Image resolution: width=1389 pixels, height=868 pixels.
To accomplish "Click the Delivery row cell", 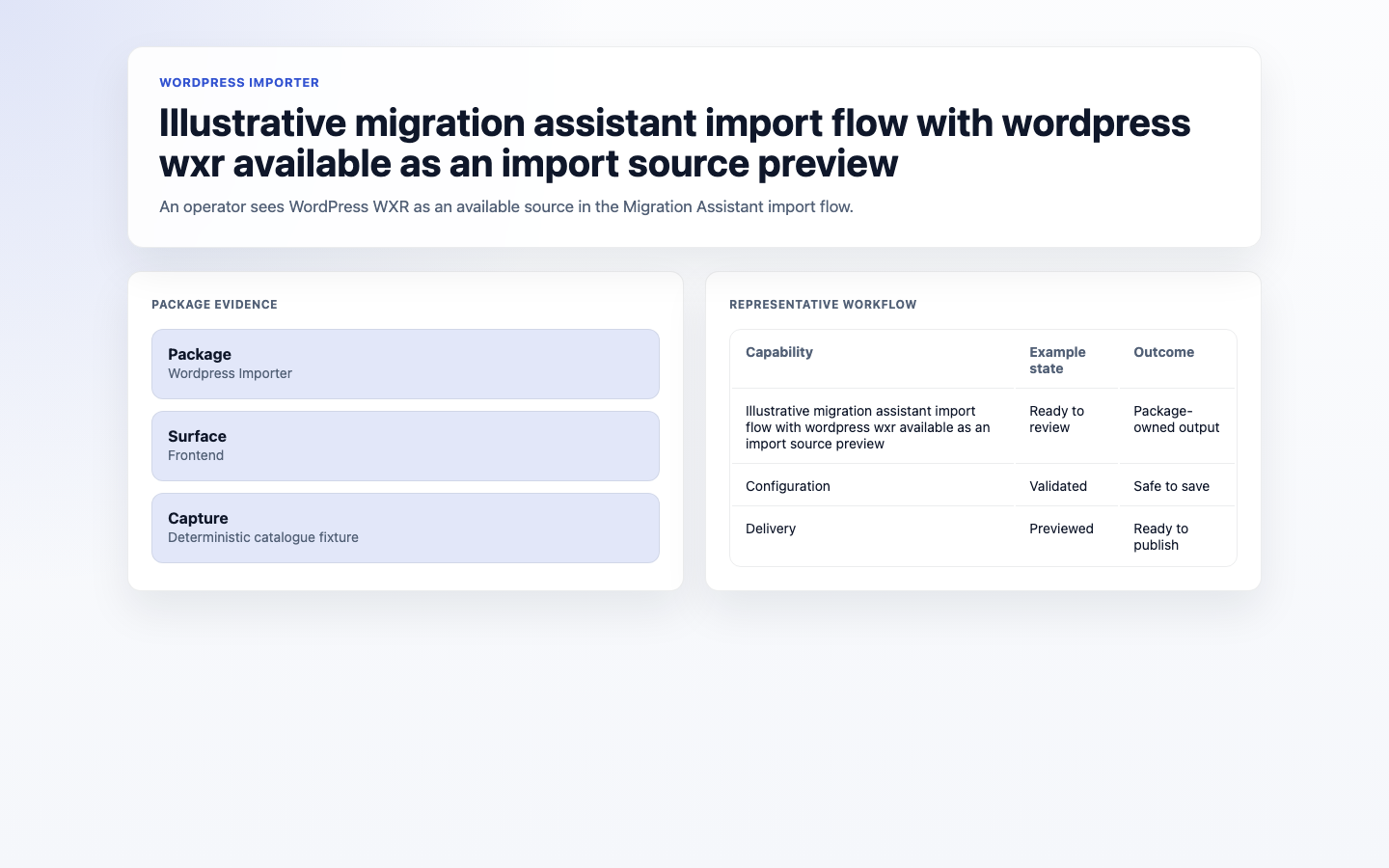I will coord(872,536).
